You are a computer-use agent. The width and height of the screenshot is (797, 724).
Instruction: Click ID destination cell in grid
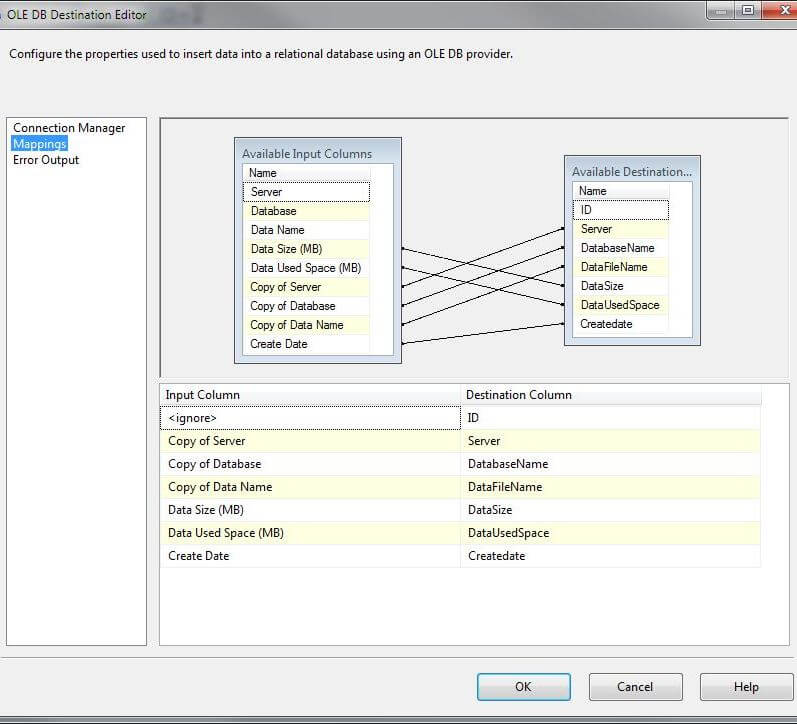[611, 417]
